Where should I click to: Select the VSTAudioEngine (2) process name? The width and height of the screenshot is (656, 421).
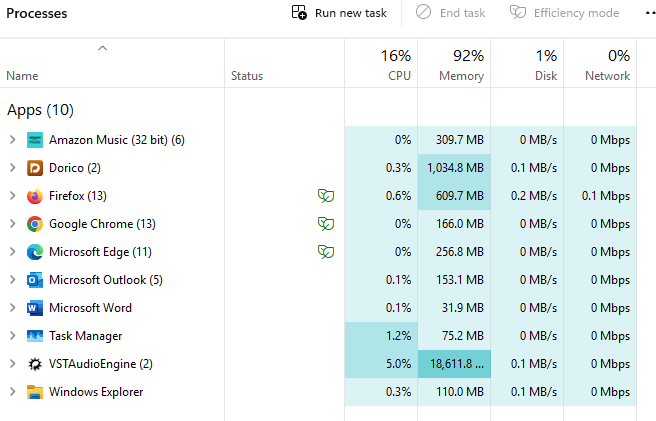click(101, 364)
